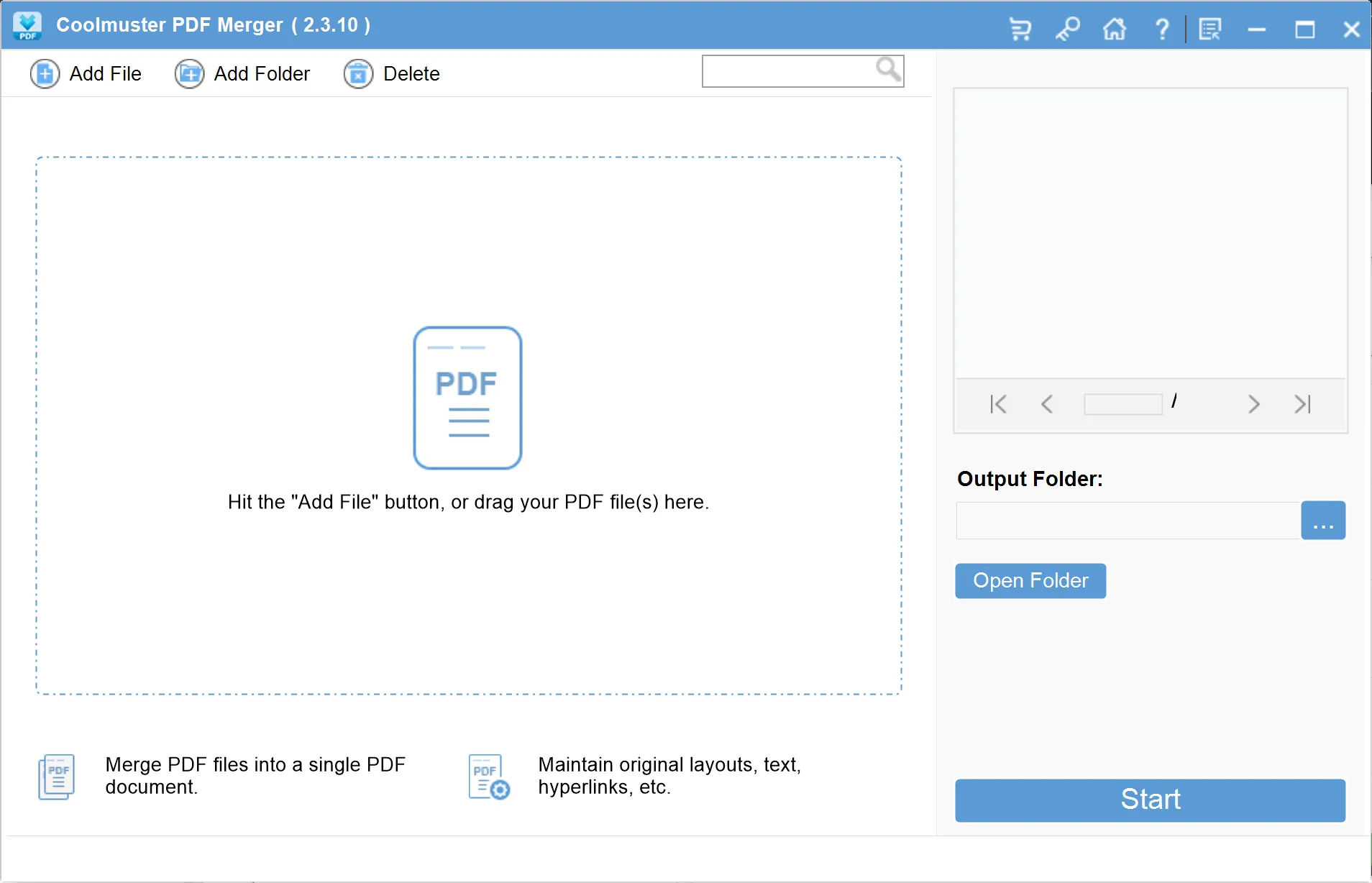The width and height of the screenshot is (1372, 883).
Task: Jump to last preview page
Action: pos(1302,404)
